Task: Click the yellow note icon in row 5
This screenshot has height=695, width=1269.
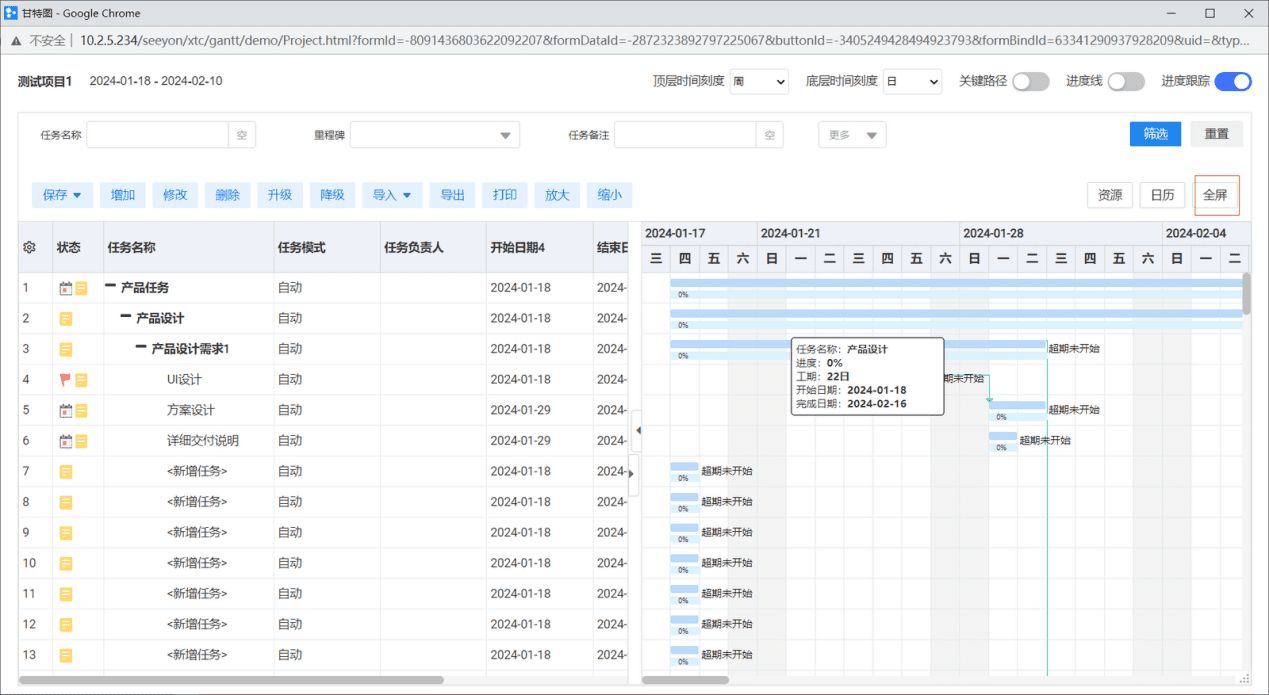Action: [x=81, y=410]
